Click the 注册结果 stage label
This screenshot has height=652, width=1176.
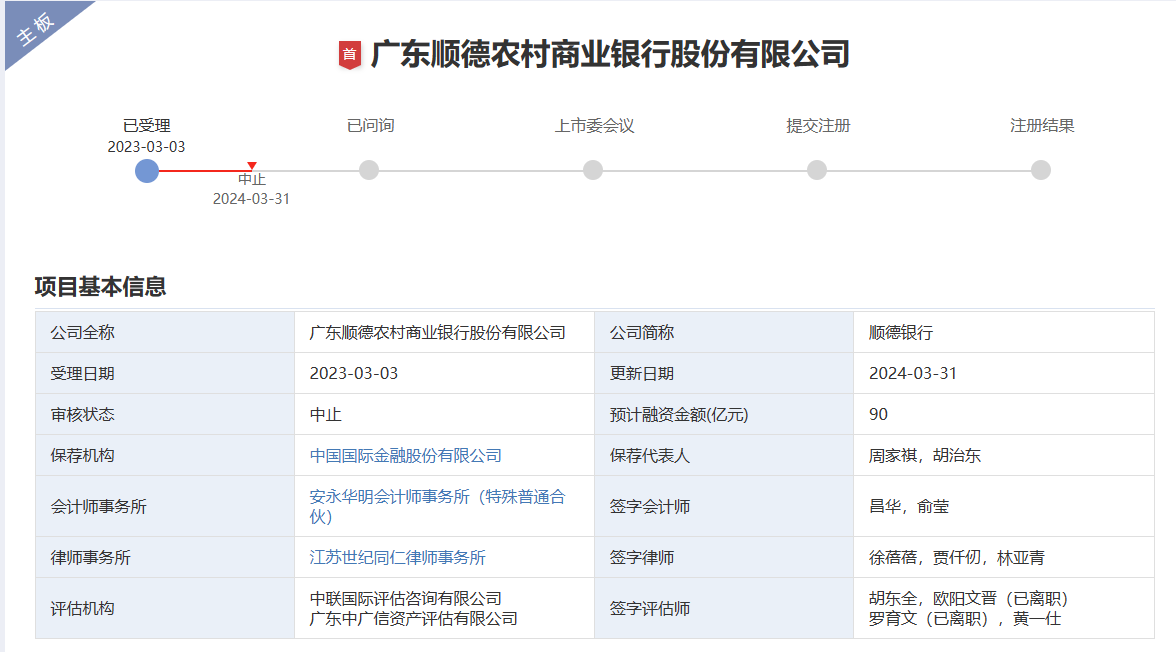(1042, 126)
